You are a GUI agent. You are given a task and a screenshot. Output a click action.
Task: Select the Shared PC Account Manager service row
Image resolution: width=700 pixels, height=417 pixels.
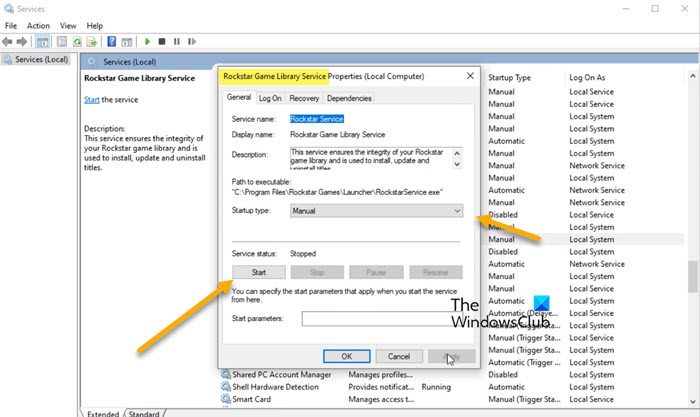click(452, 375)
